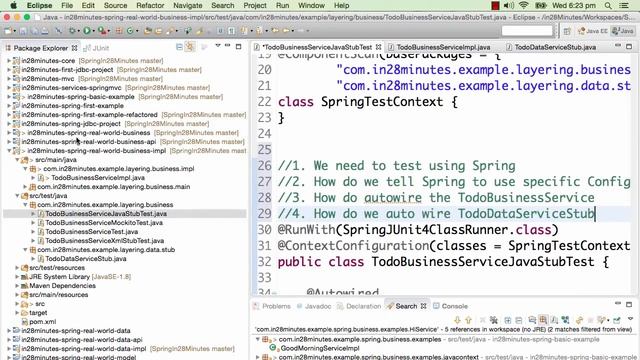Viewport: 640px width, 360px height.
Task: Switch to the Console tab
Action: point(450,306)
